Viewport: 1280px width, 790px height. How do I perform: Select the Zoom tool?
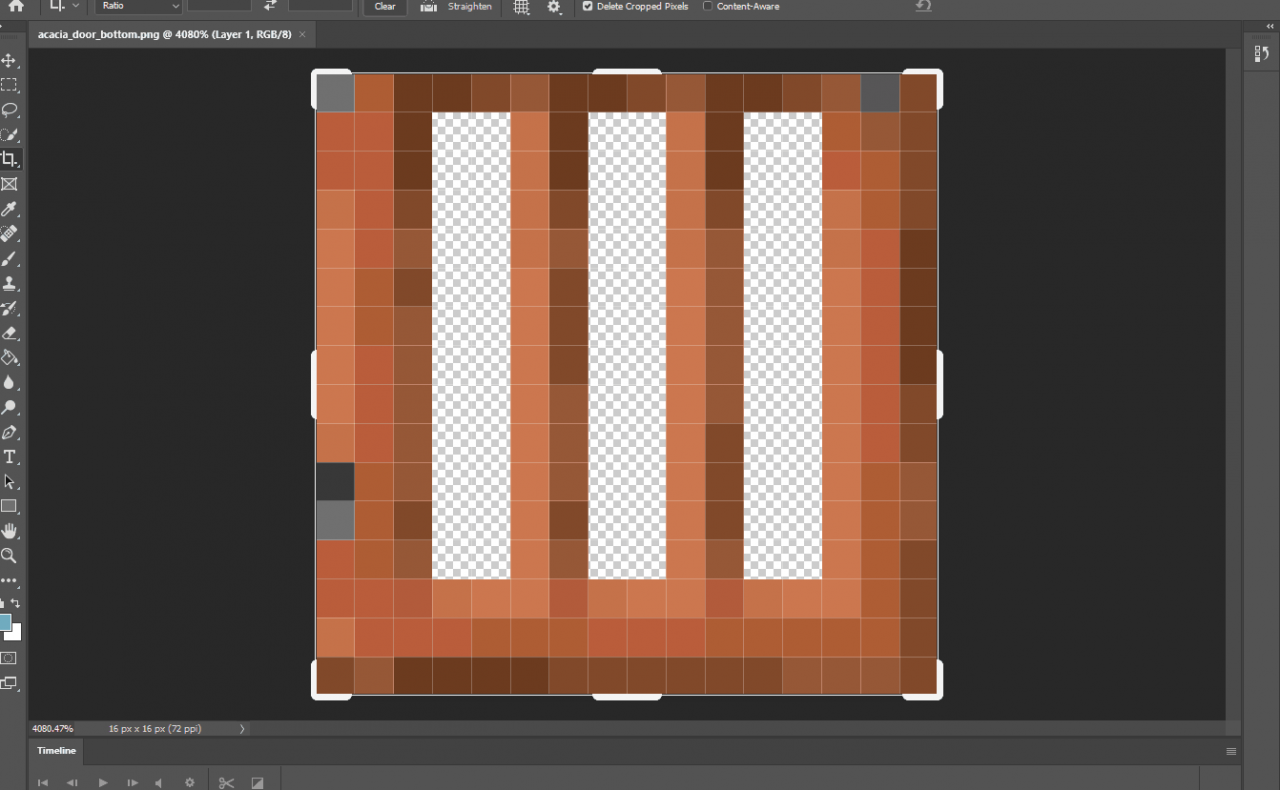9,556
